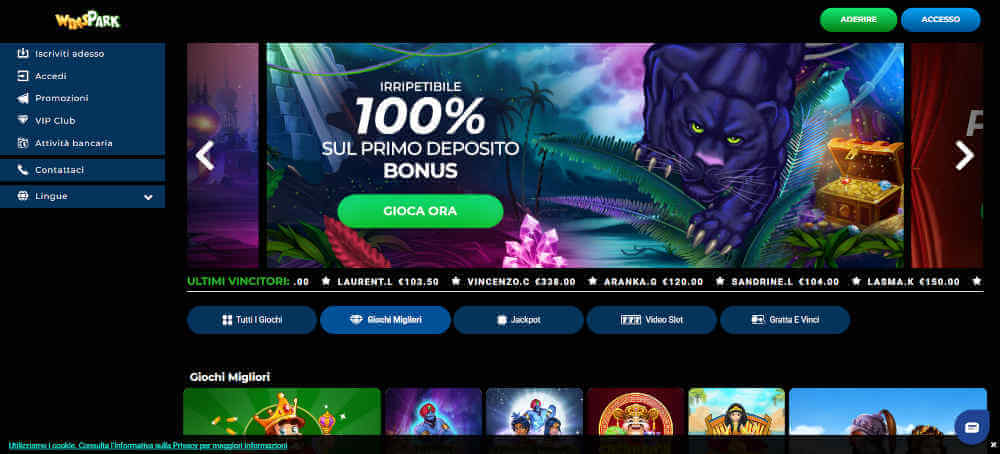Expand the Lingue dropdown chevron
Viewport: 1000px width, 454px height.
pos(148,197)
